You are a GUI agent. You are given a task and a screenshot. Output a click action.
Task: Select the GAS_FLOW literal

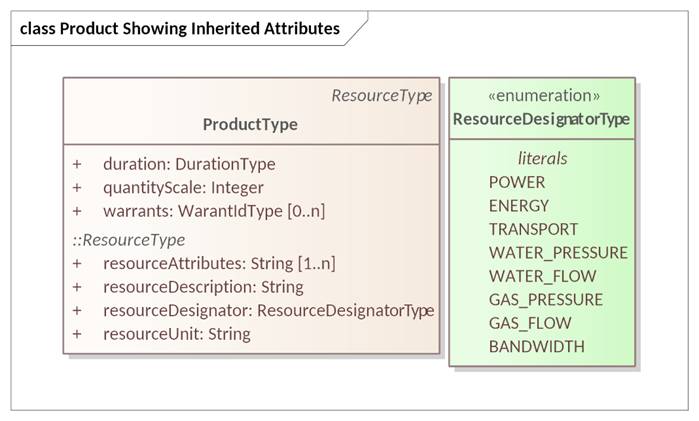pyautogui.click(x=530, y=323)
